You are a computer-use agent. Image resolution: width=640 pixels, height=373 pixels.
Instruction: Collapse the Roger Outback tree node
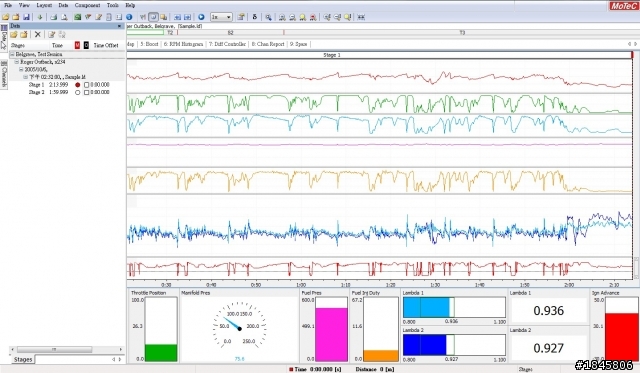point(17,62)
